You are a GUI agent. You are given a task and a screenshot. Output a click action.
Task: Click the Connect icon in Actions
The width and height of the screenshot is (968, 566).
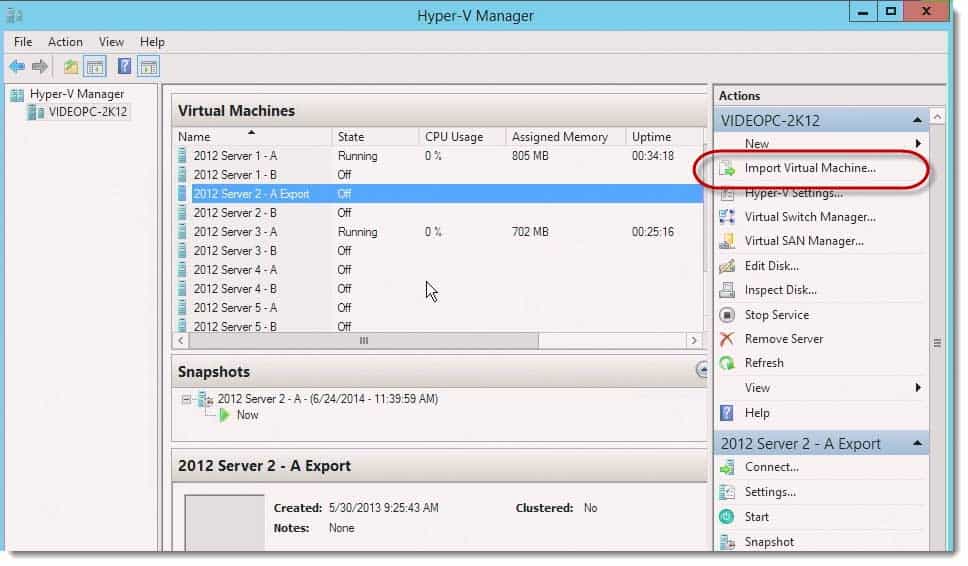click(727, 467)
